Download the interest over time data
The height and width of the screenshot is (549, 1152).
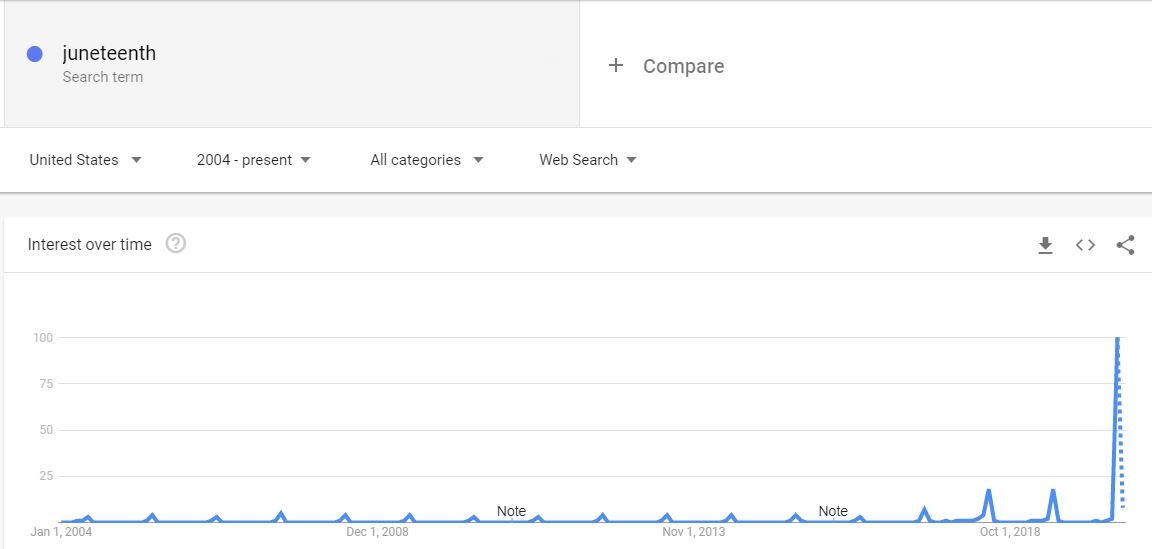(1045, 245)
